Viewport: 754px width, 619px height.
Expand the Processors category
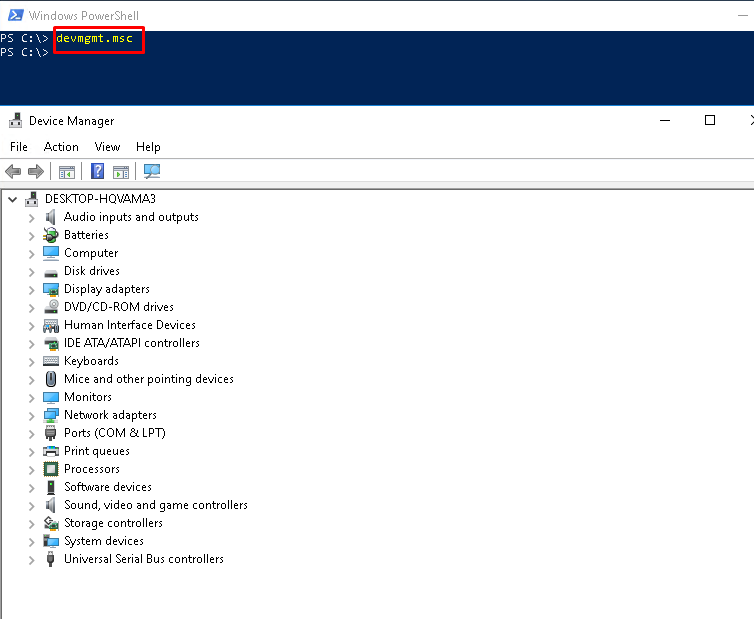(31, 469)
